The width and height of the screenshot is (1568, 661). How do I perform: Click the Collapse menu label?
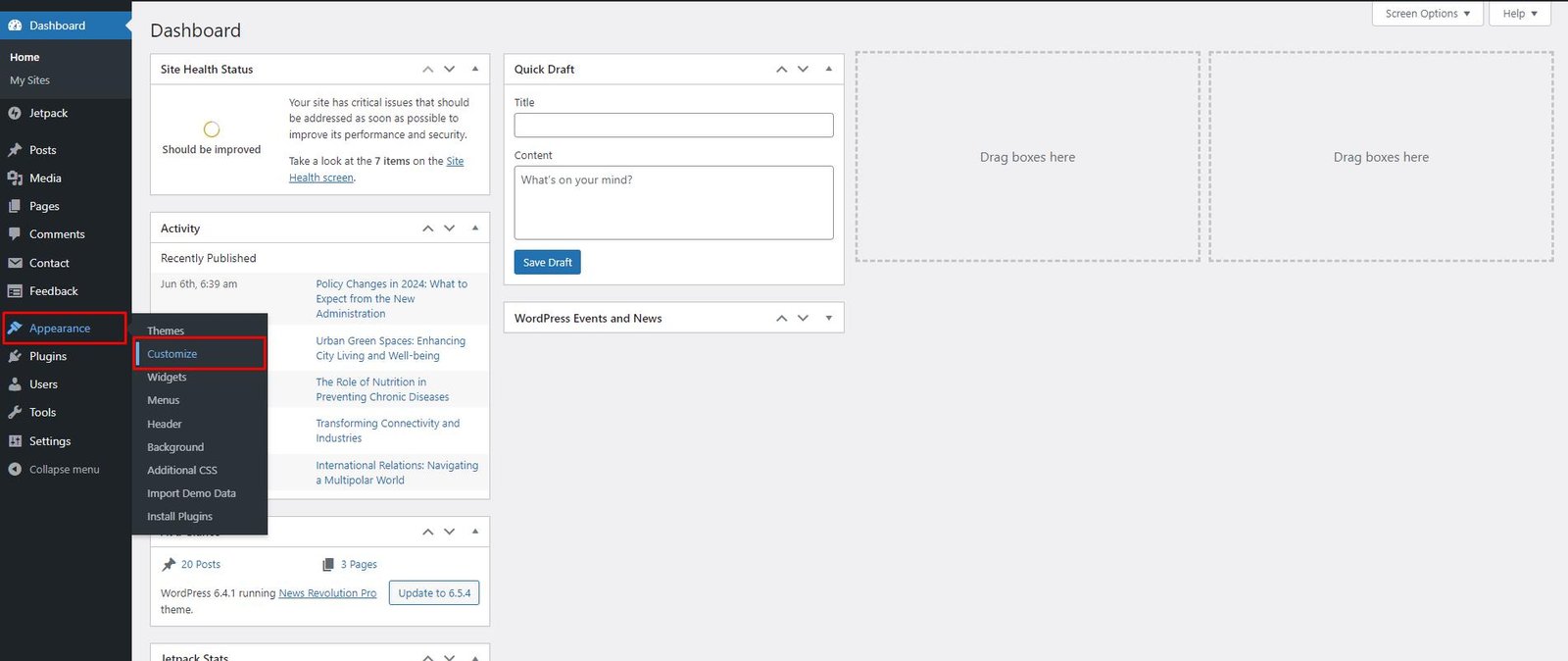pos(65,470)
